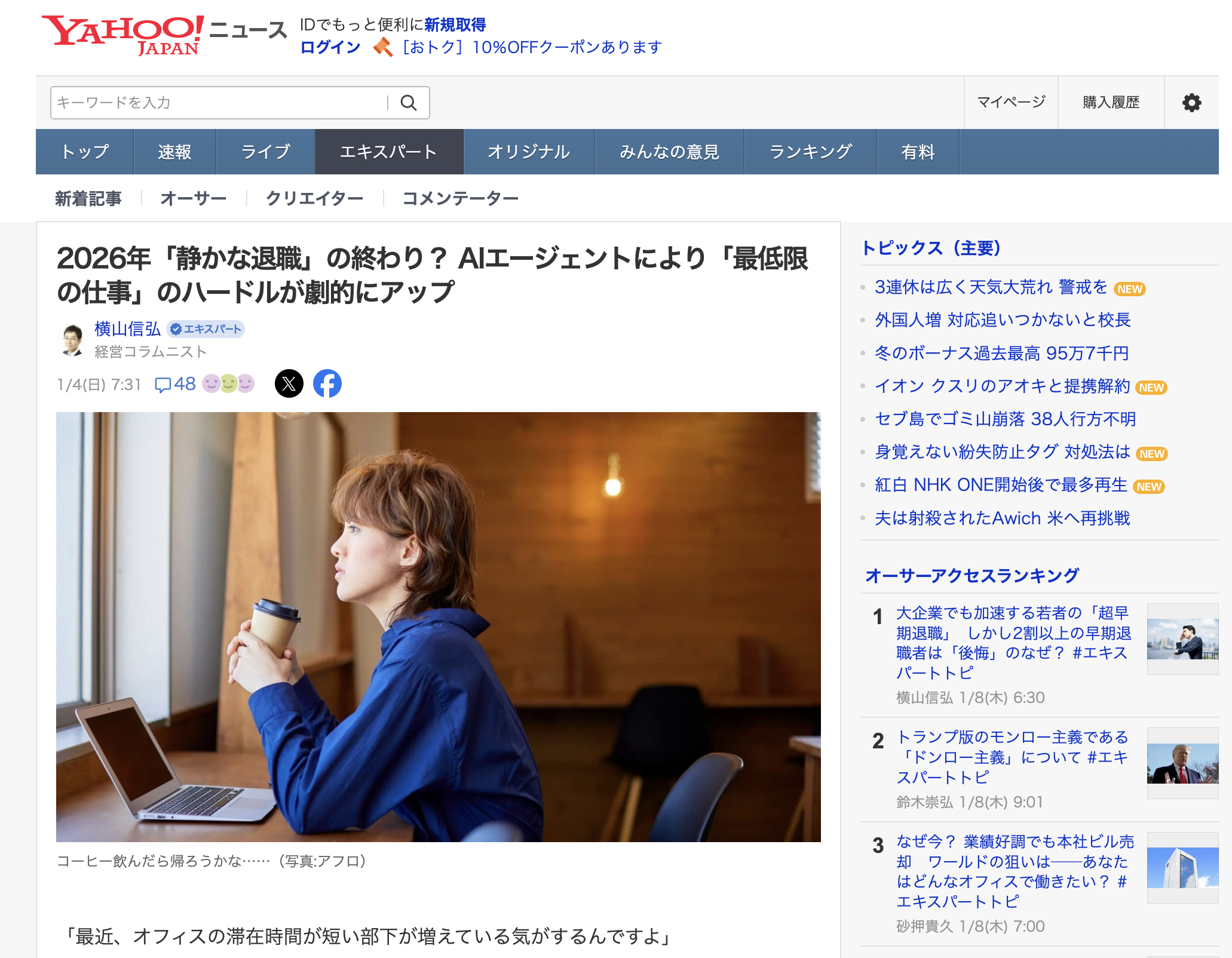Click the search magnifier icon

point(409,103)
